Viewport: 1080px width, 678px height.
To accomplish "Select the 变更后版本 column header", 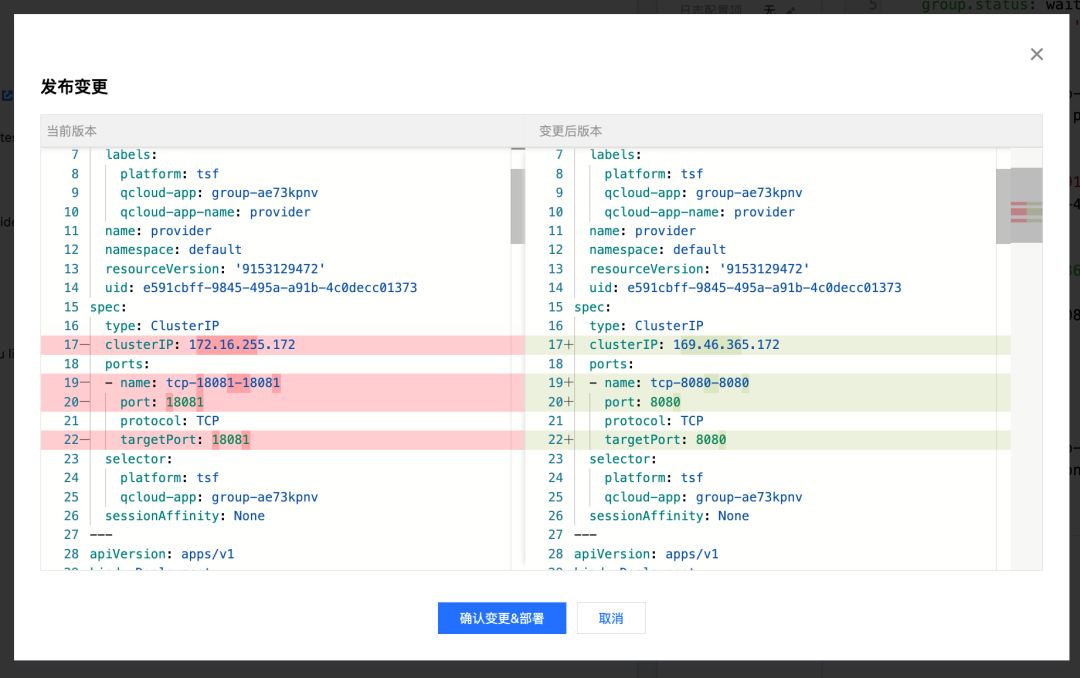I will (x=570, y=131).
